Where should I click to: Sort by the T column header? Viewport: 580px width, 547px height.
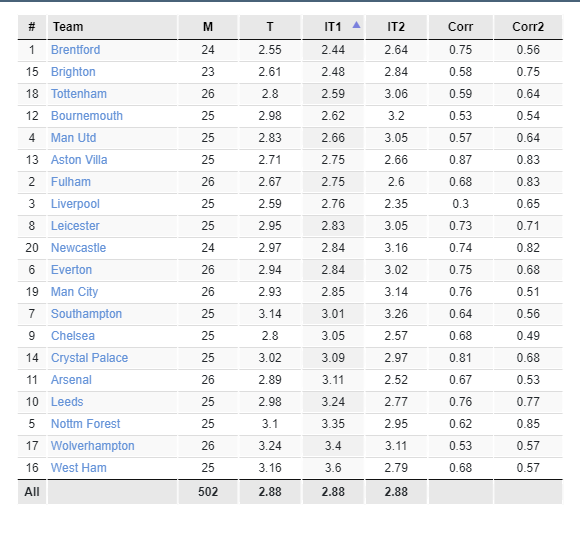tap(270, 27)
